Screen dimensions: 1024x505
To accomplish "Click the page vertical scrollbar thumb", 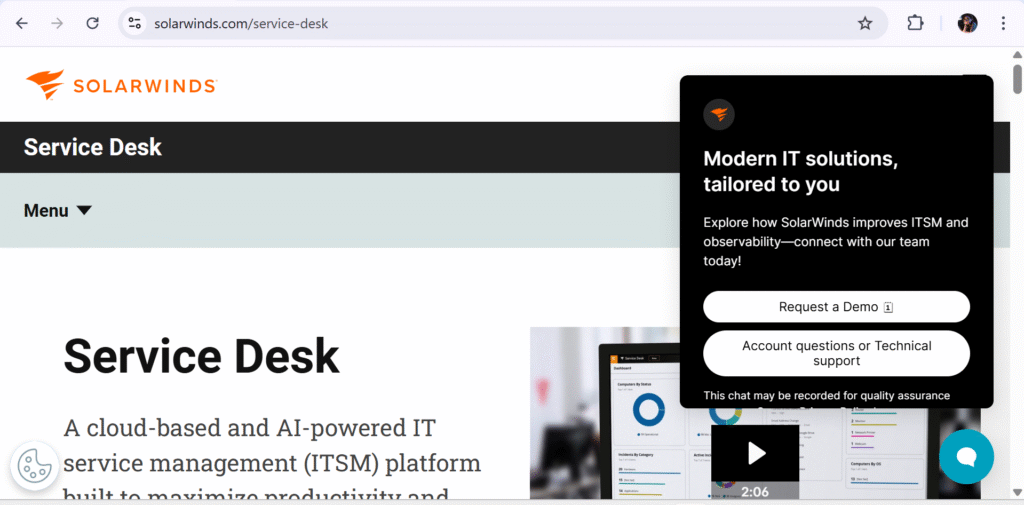I will tap(1017, 78).
